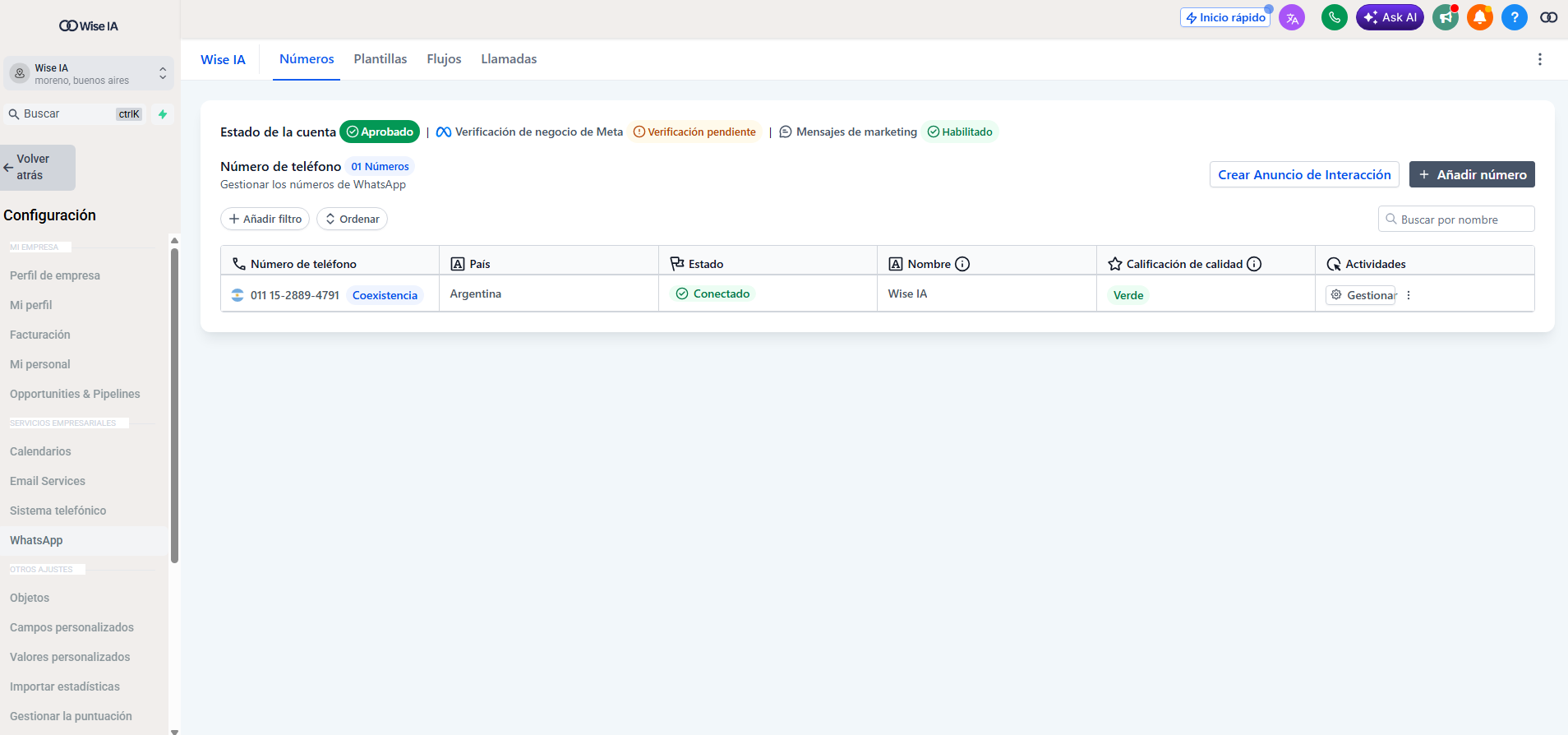Click the Buscar por nombre field
This screenshot has height=735, width=1568.
click(1456, 220)
